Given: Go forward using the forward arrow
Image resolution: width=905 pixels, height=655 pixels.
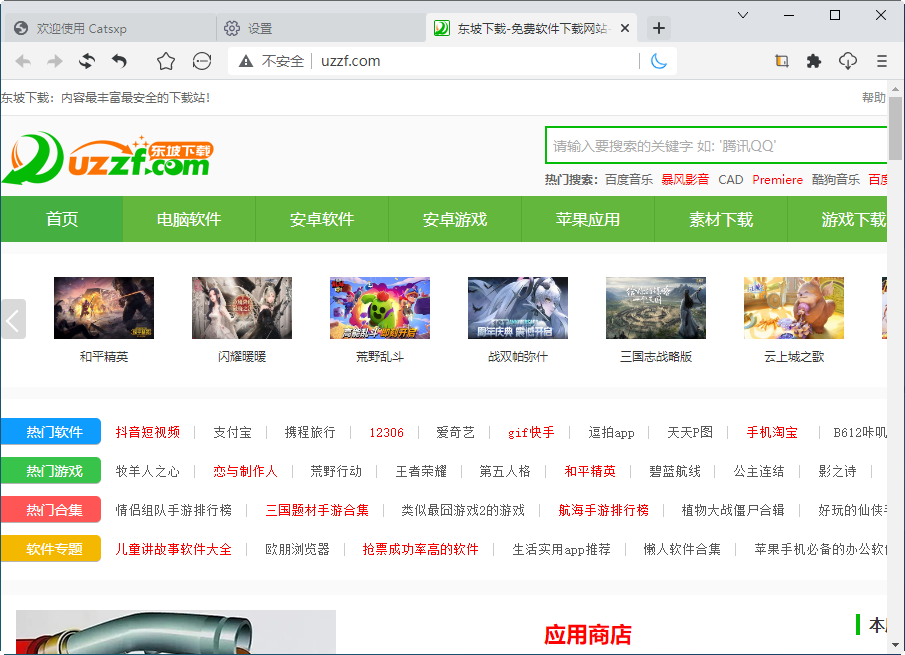Looking at the screenshot, I should [x=55, y=61].
